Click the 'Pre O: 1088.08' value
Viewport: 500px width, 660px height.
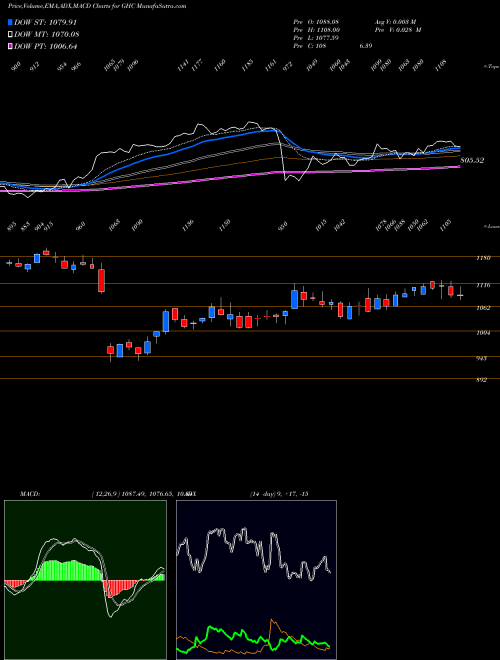pyautogui.click(x=316, y=21)
